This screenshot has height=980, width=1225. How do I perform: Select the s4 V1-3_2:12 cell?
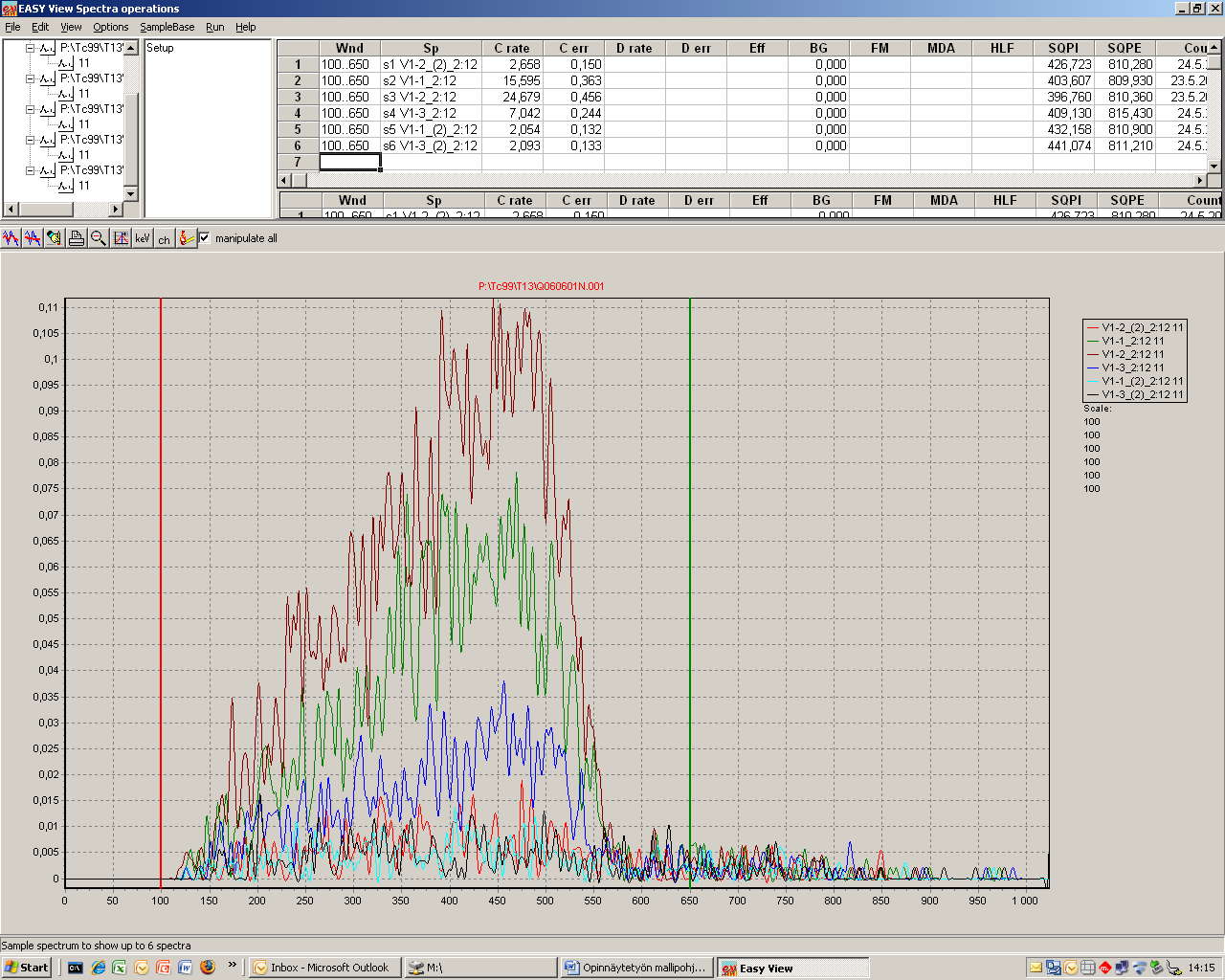(431, 113)
